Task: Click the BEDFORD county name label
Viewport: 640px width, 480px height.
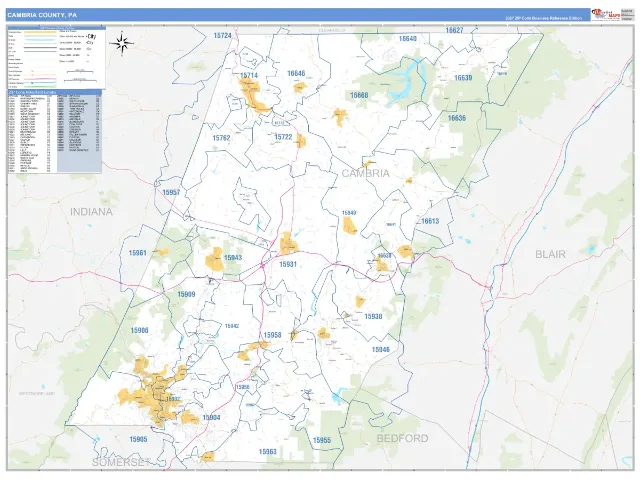Action: click(402, 438)
